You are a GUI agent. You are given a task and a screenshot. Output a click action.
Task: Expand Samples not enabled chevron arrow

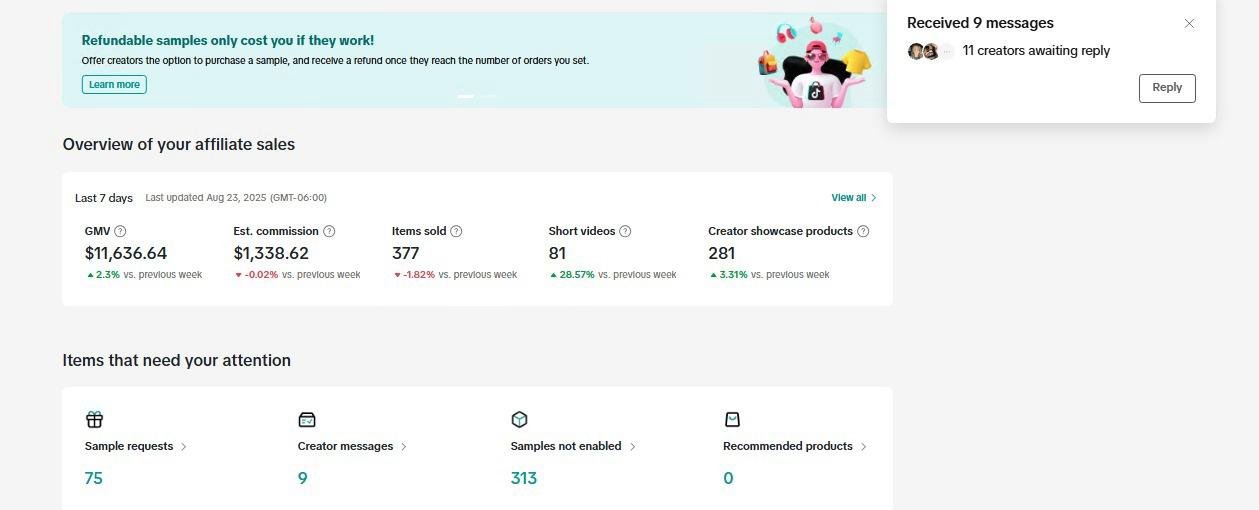click(x=632, y=447)
